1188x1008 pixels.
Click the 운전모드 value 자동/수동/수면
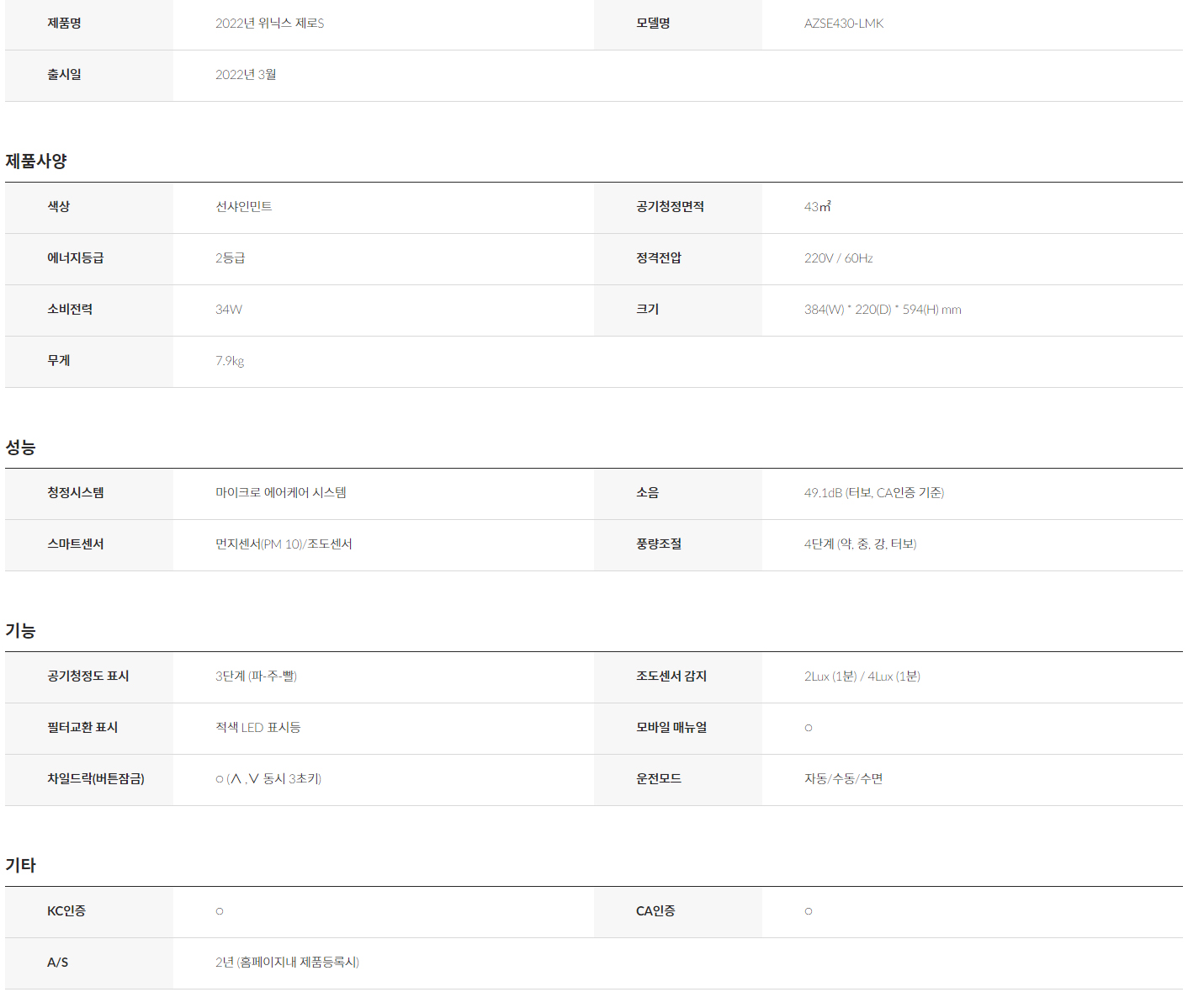click(x=843, y=779)
